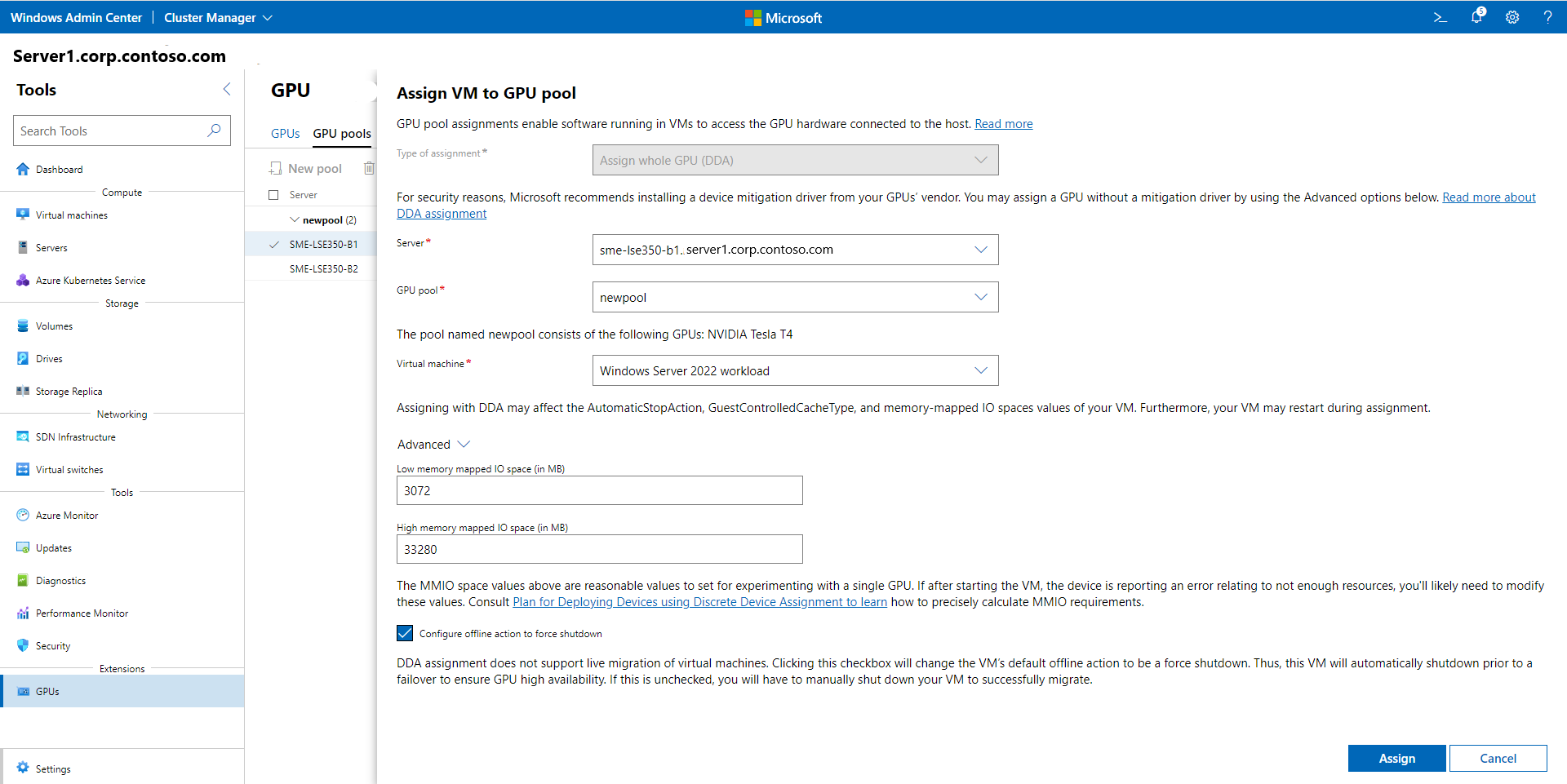Open the GPU pool dropdown
This screenshot has height=784, width=1567.
[x=980, y=296]
